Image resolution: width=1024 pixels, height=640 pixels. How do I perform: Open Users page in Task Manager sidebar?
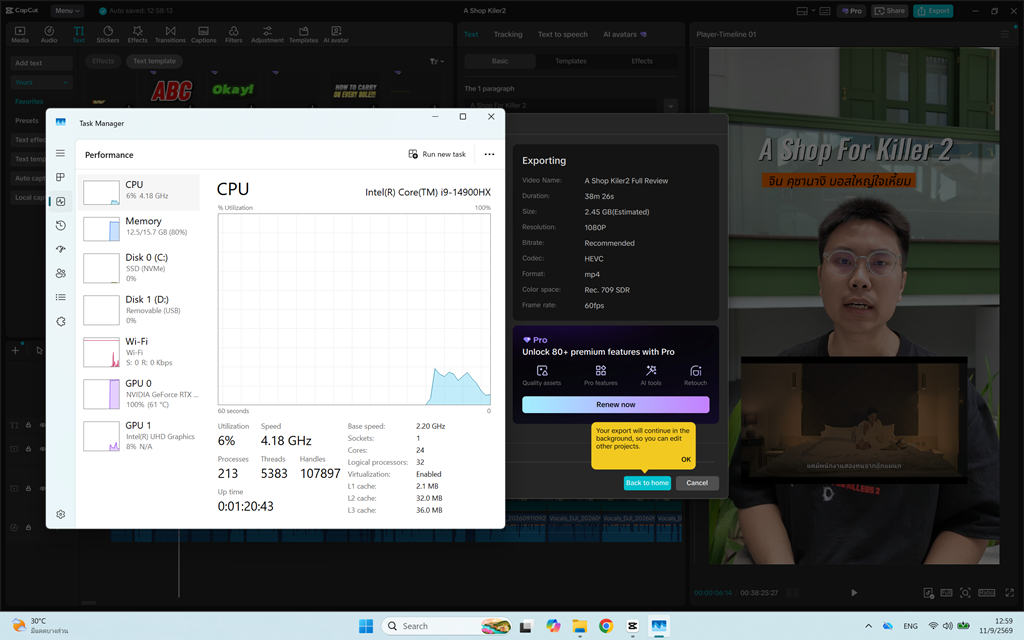[60, 273]
